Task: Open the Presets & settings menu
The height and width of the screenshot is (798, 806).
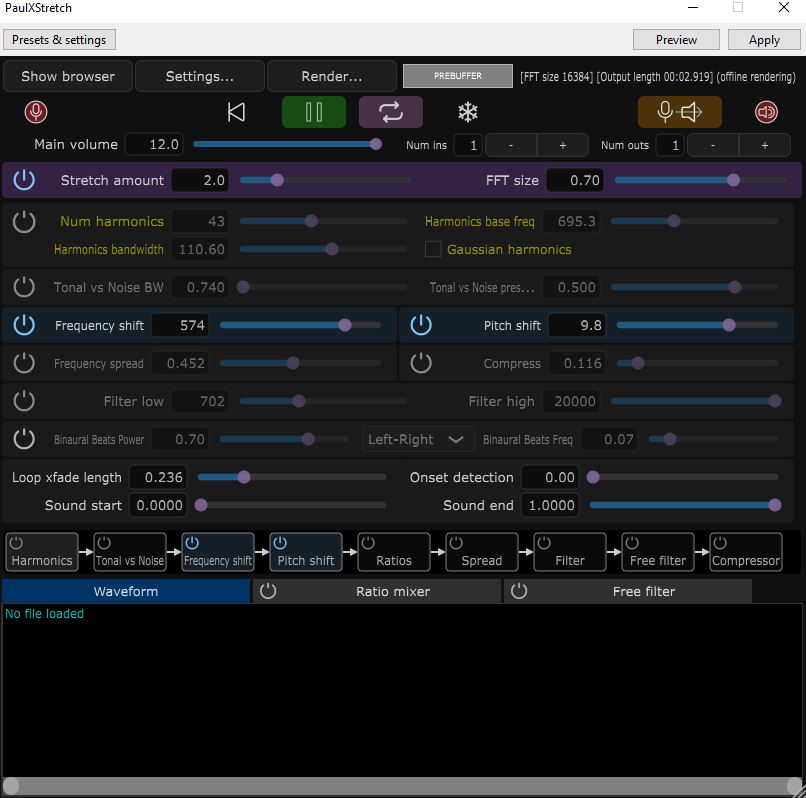Action: coord(59,40)
